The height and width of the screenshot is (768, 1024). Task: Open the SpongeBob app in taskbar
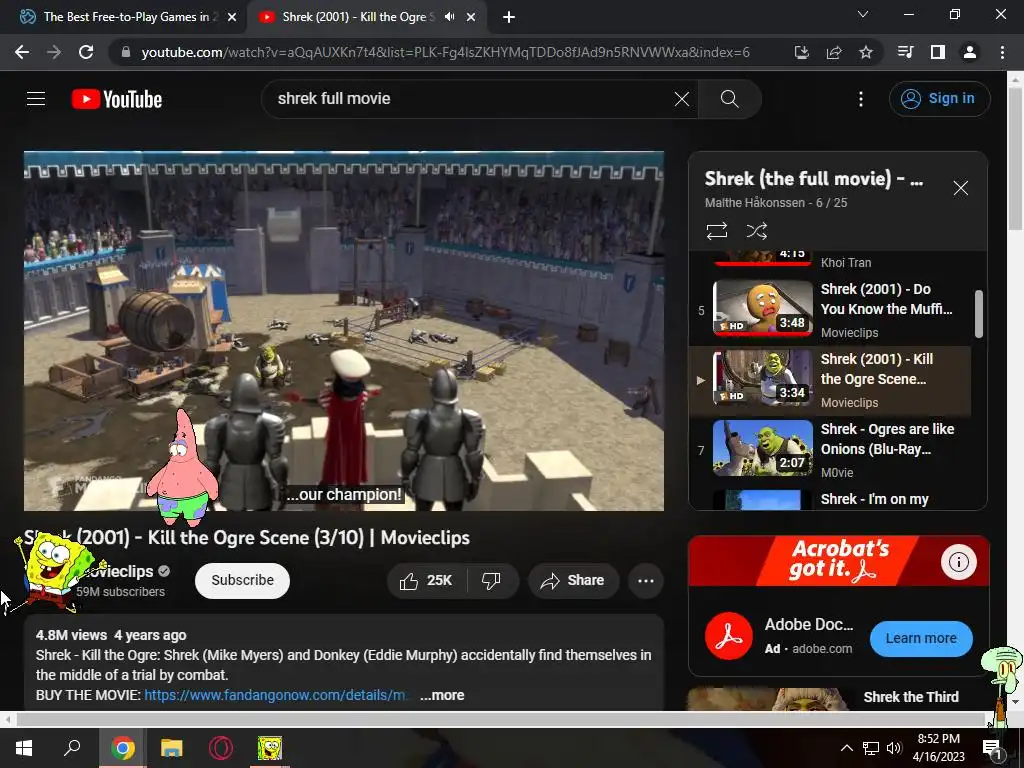click(x=270, y=748)
